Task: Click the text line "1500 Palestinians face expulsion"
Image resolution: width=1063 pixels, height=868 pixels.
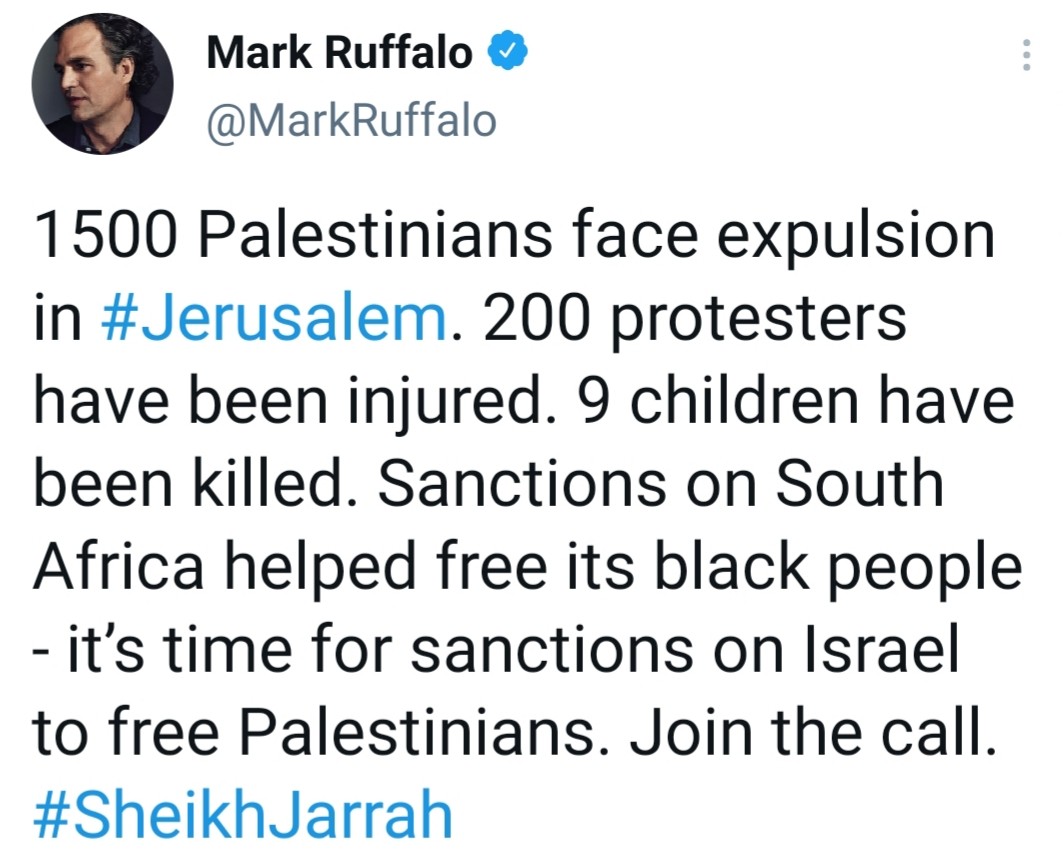Action: click(515, 236)
